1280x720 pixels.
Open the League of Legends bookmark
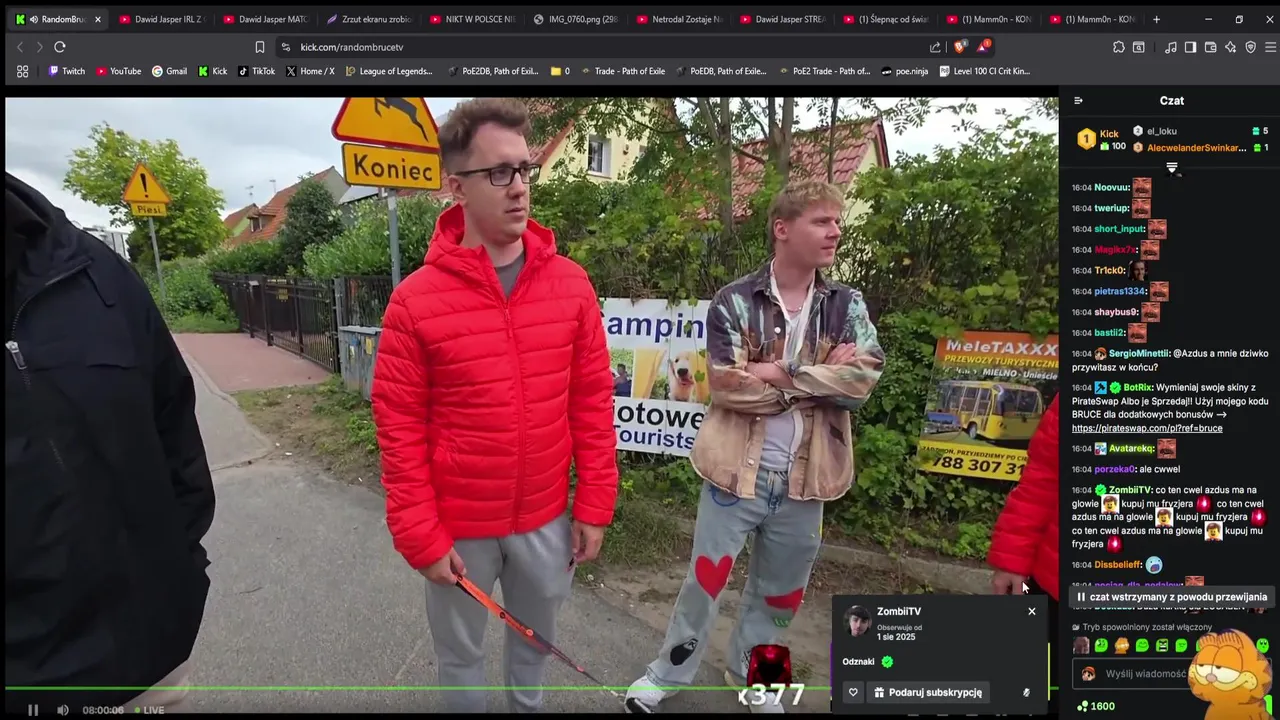[389, 71]
